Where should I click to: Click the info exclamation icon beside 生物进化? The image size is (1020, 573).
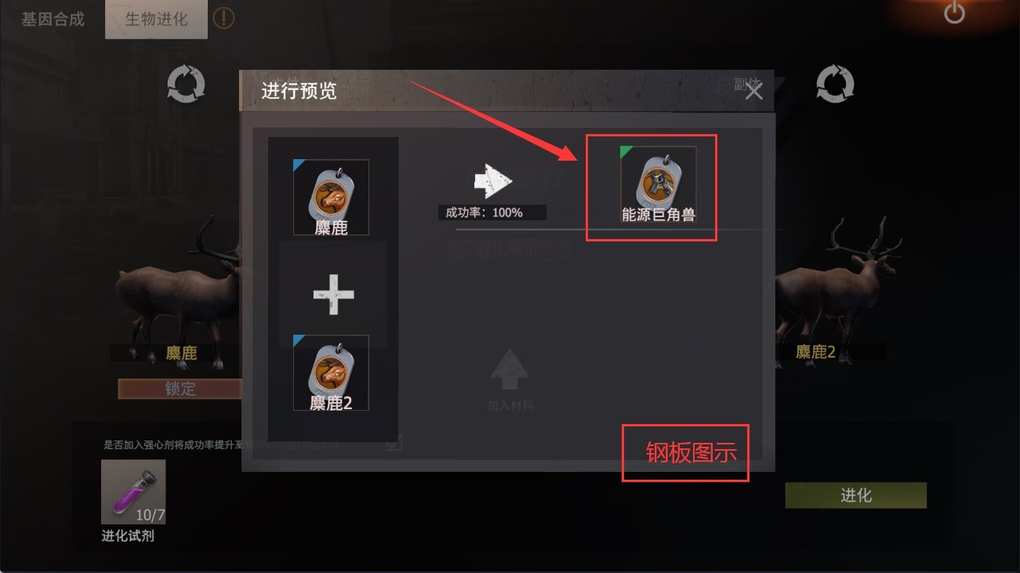223,18
